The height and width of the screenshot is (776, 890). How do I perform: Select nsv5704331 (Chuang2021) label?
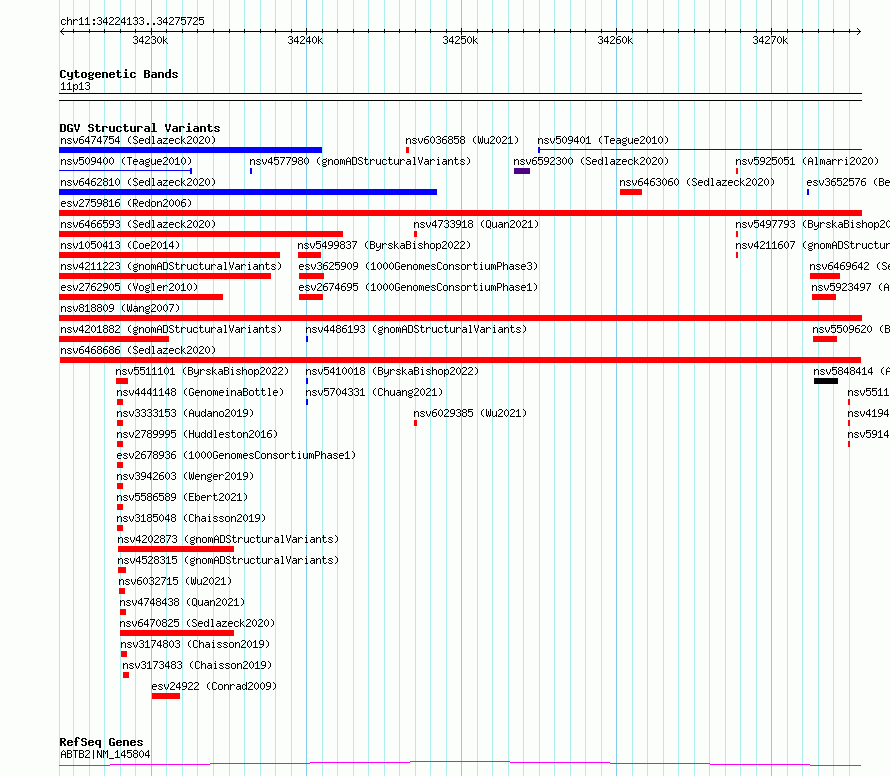pyautogui.click(x=373, y=392)
